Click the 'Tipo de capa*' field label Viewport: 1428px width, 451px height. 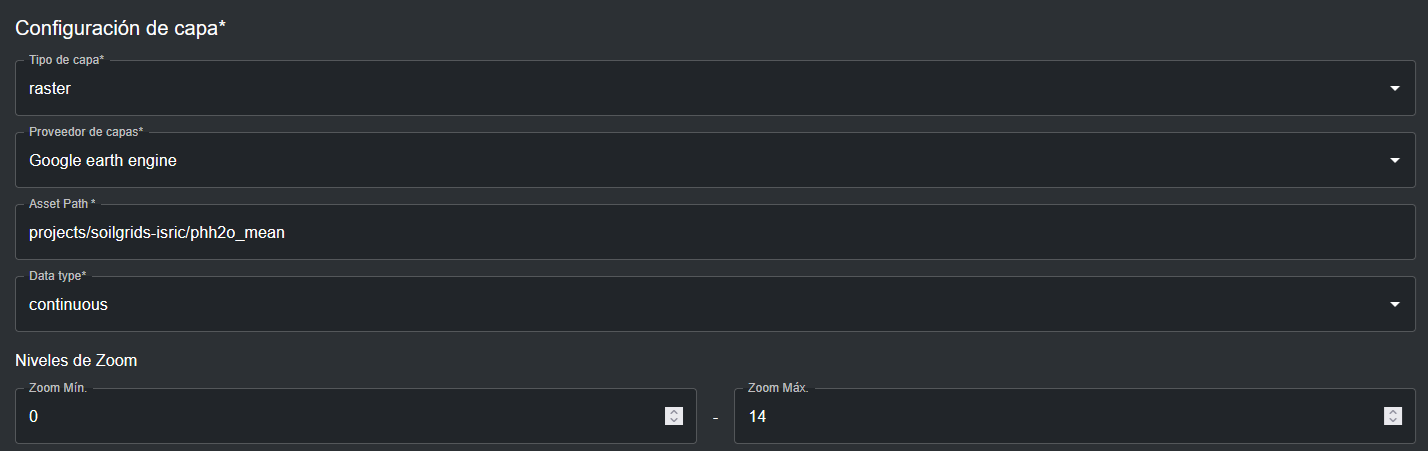pos(67,60)
